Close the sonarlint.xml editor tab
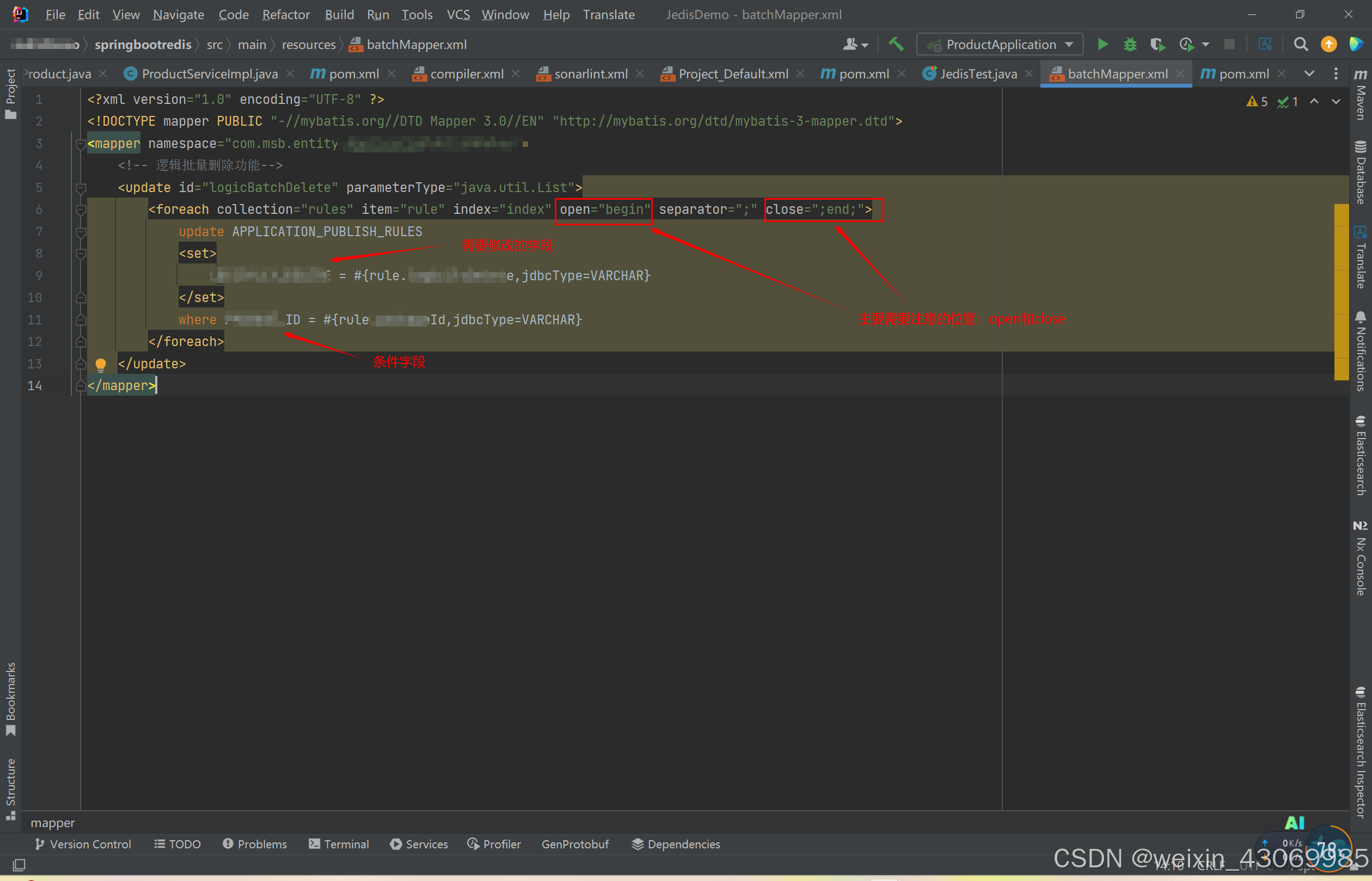This screenshot has height=881, width=1372. [640, 74]
